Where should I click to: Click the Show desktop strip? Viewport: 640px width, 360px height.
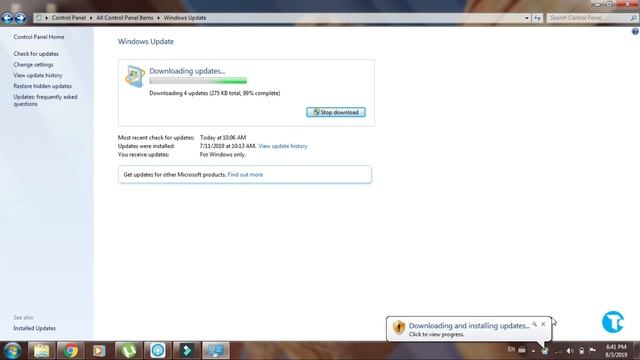coord(637,351)
